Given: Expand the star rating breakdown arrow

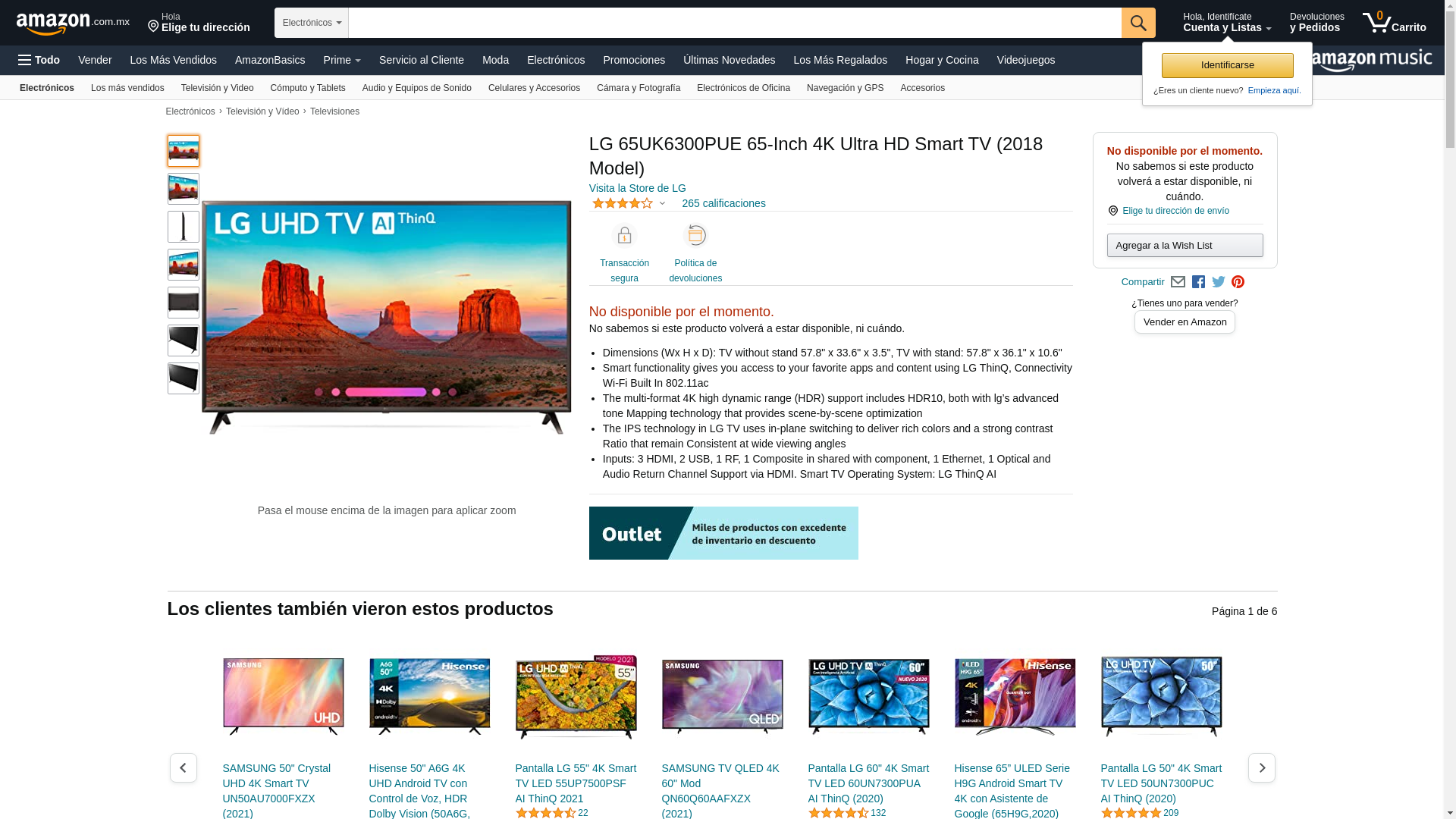Looking at the screenshot, I should click(662, 203).
